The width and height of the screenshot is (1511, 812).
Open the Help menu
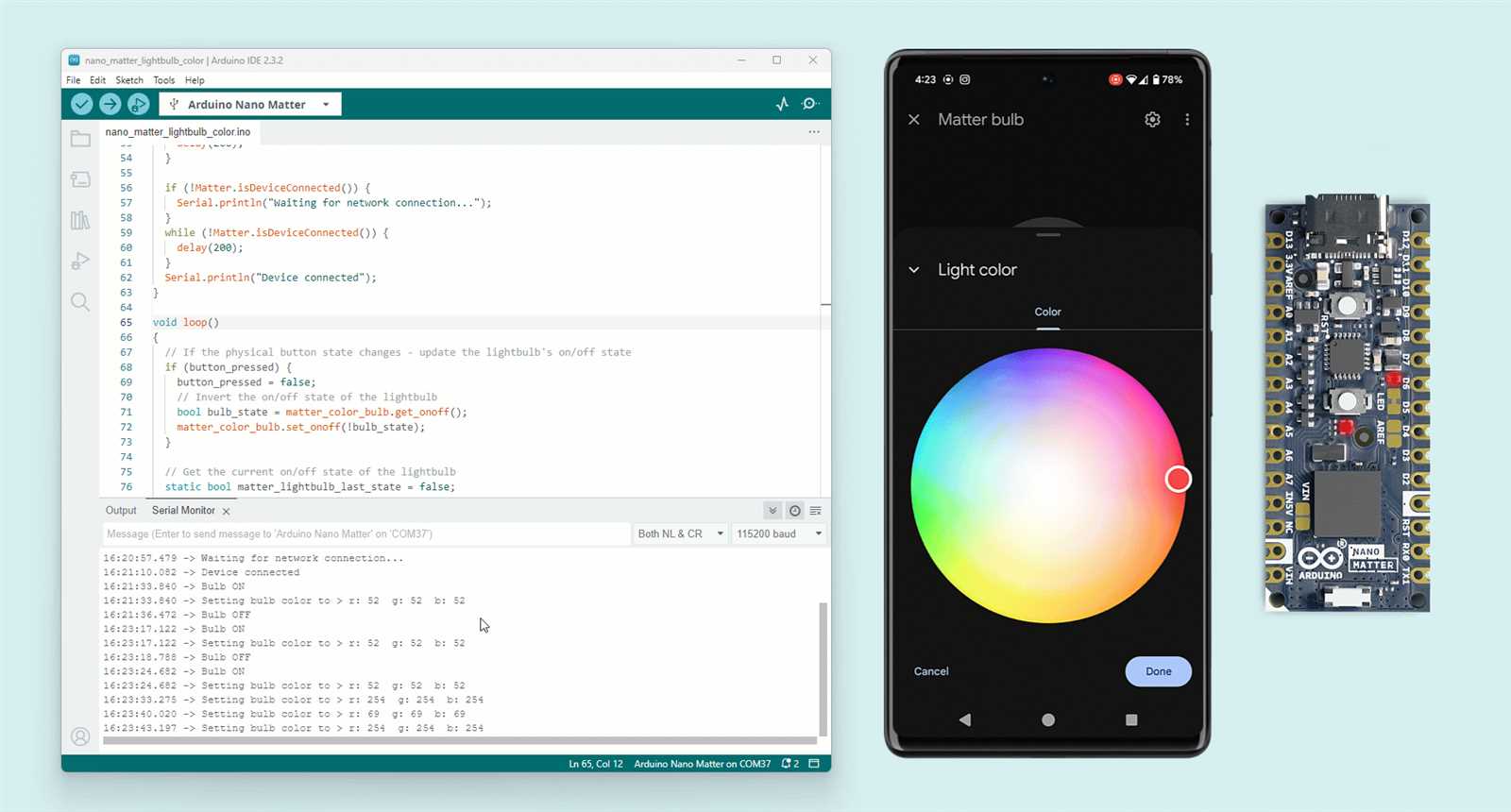tap(195, 80)
